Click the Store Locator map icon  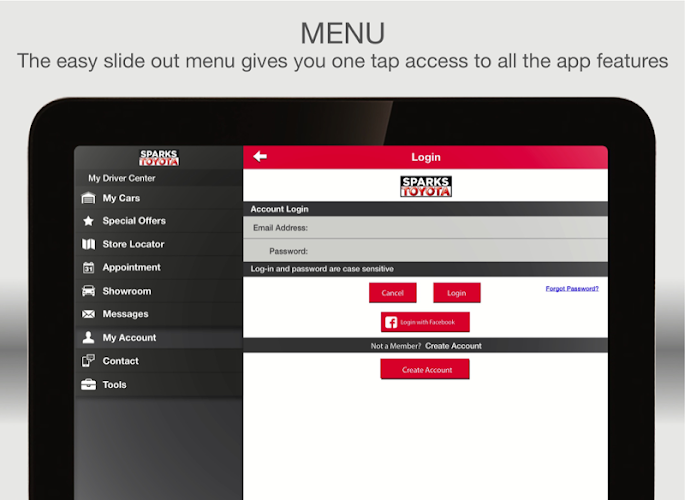click(88, 244)
